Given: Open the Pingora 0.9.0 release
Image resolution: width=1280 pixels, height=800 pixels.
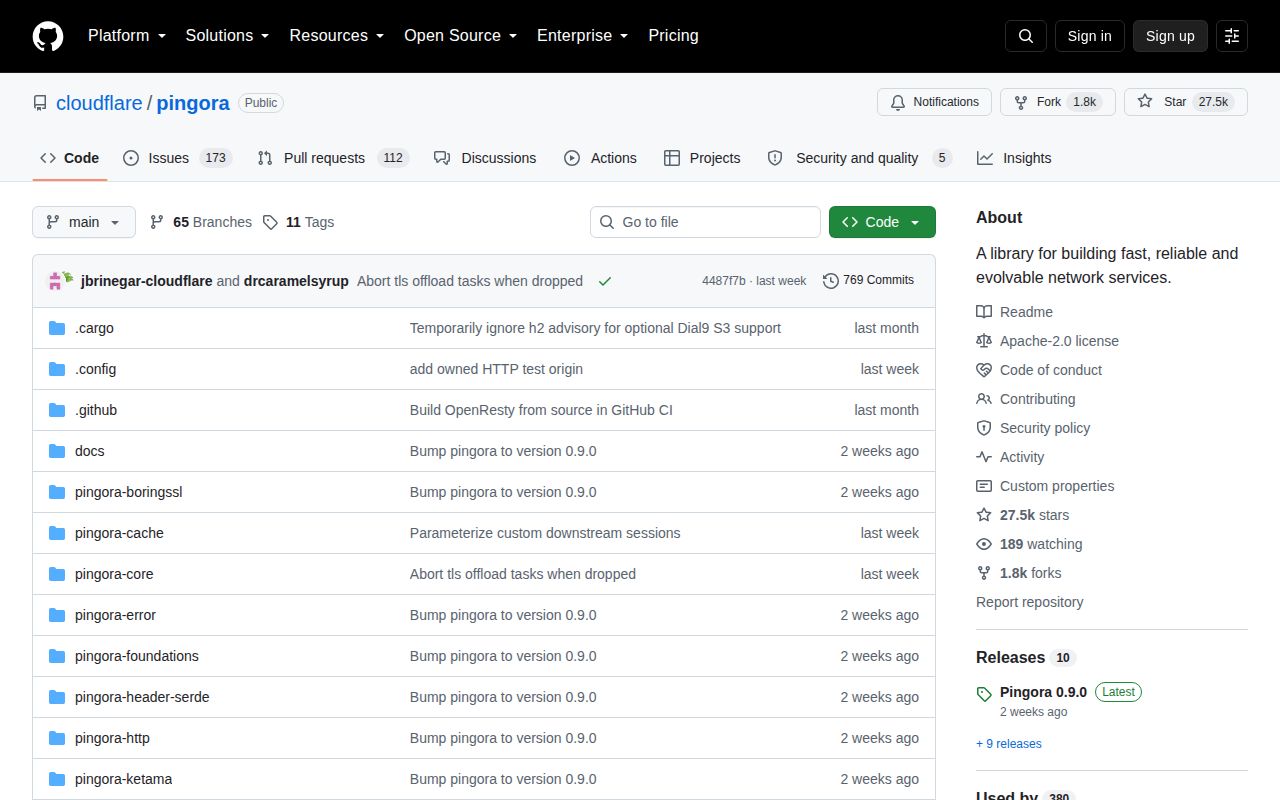Looking at the screenshot, I should [x=1043, y=692].
